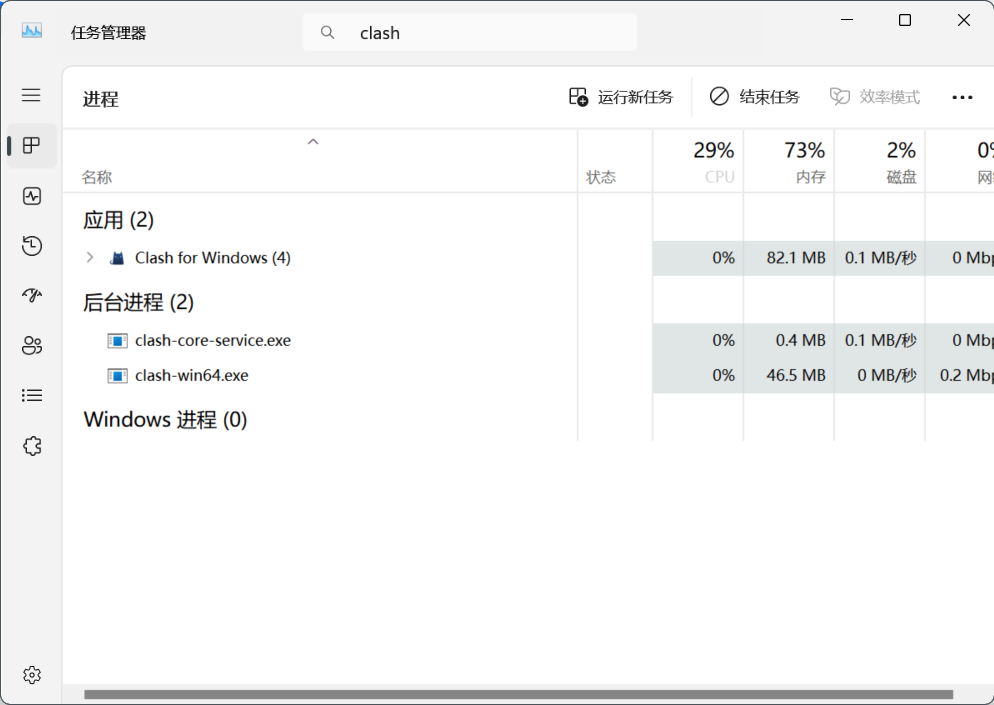Viewport: 994px width, 705px height.
Task: Open the App history sidebar icon
Action: (32, 245)
